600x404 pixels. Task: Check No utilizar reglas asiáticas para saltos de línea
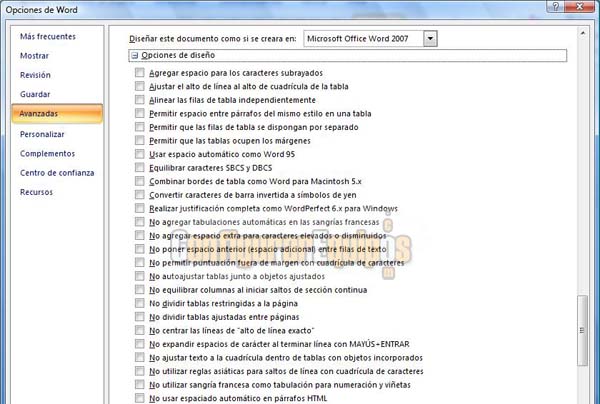tap(140, 371)
